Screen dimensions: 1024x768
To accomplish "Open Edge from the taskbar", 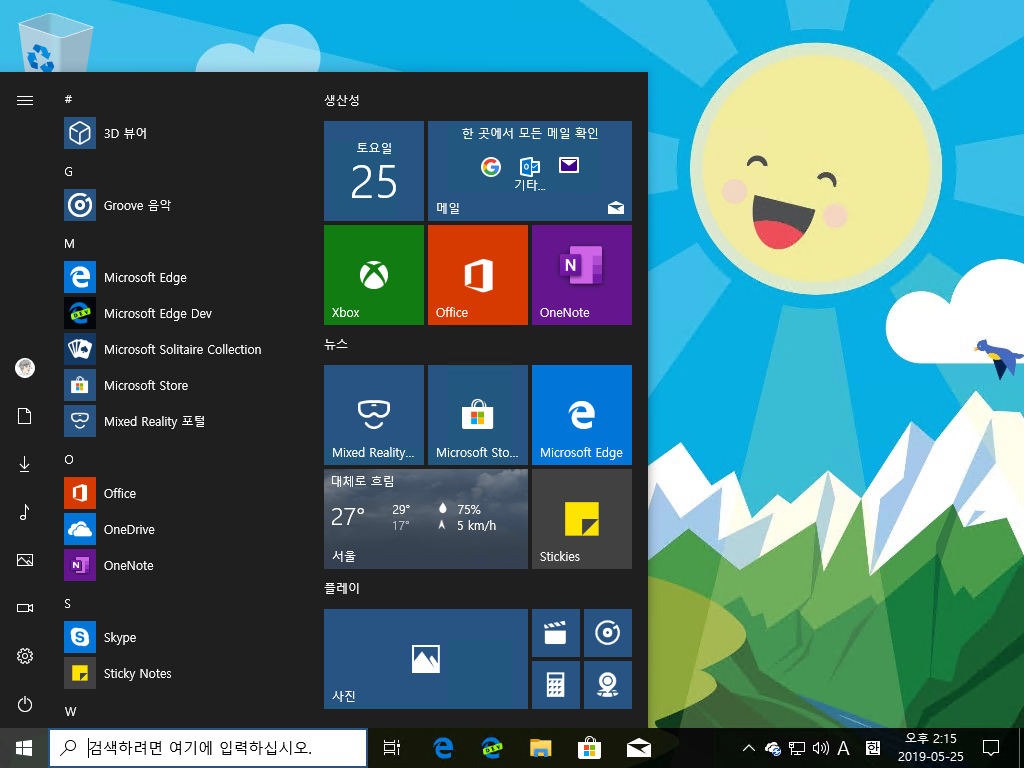I will click(x=443, y=748).
